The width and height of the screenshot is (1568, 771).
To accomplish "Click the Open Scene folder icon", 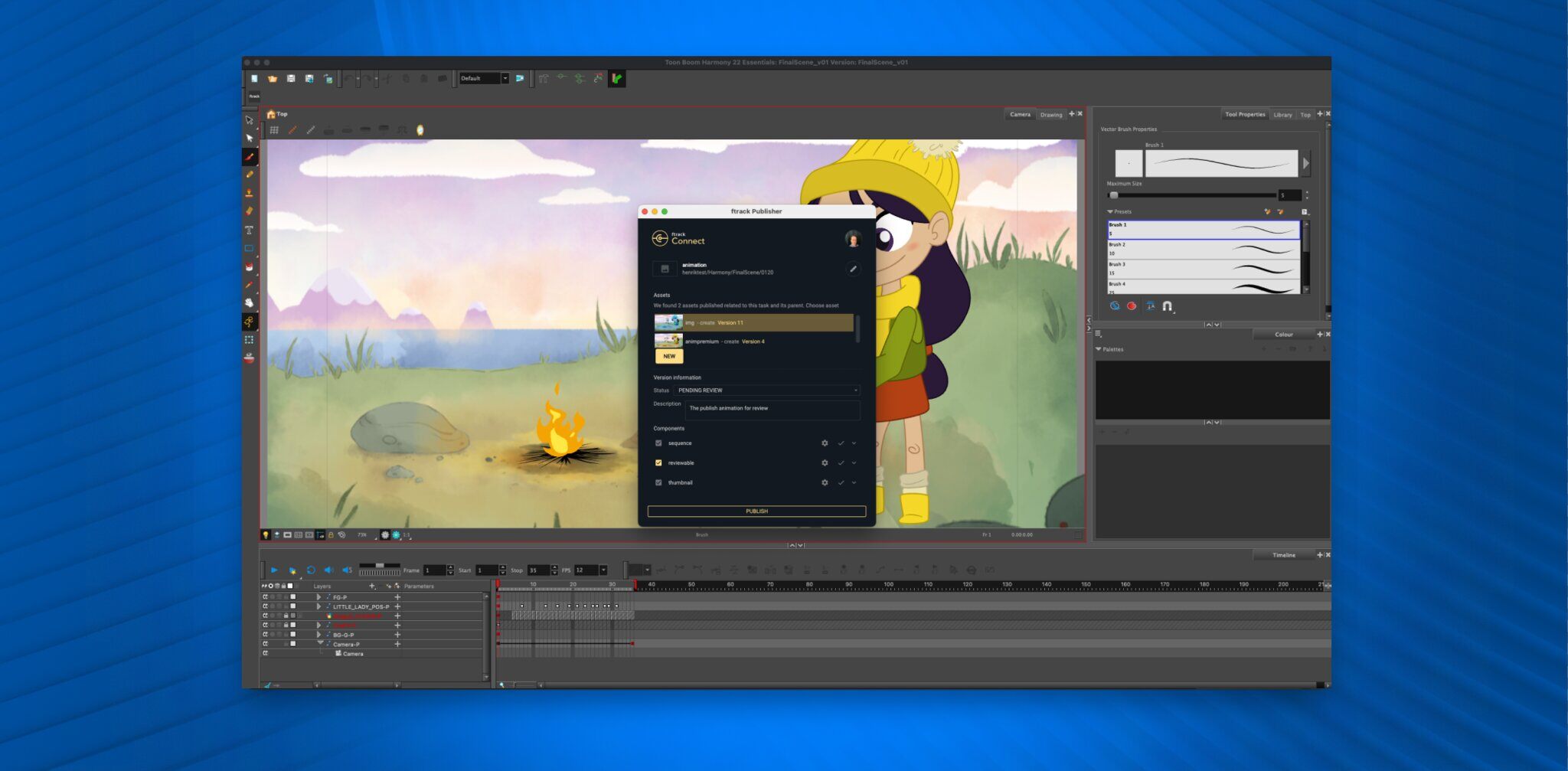I will 273,78.
